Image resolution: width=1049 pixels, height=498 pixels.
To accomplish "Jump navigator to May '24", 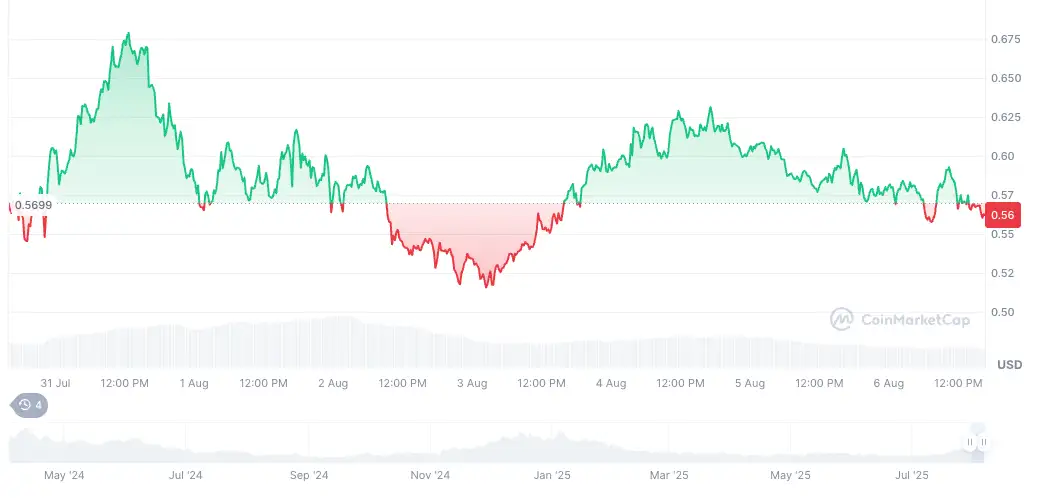I will (63, 475).
